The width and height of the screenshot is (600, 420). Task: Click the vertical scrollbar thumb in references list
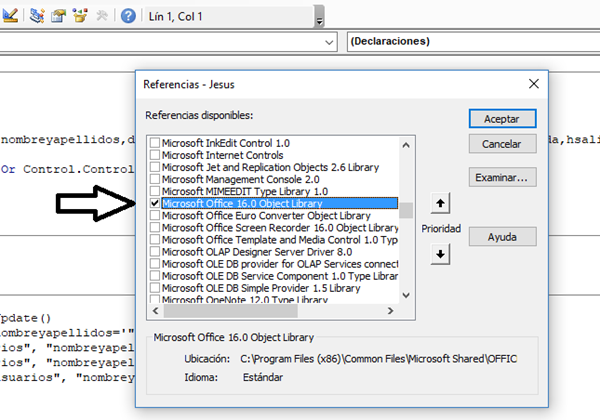[x=406, y=210]
